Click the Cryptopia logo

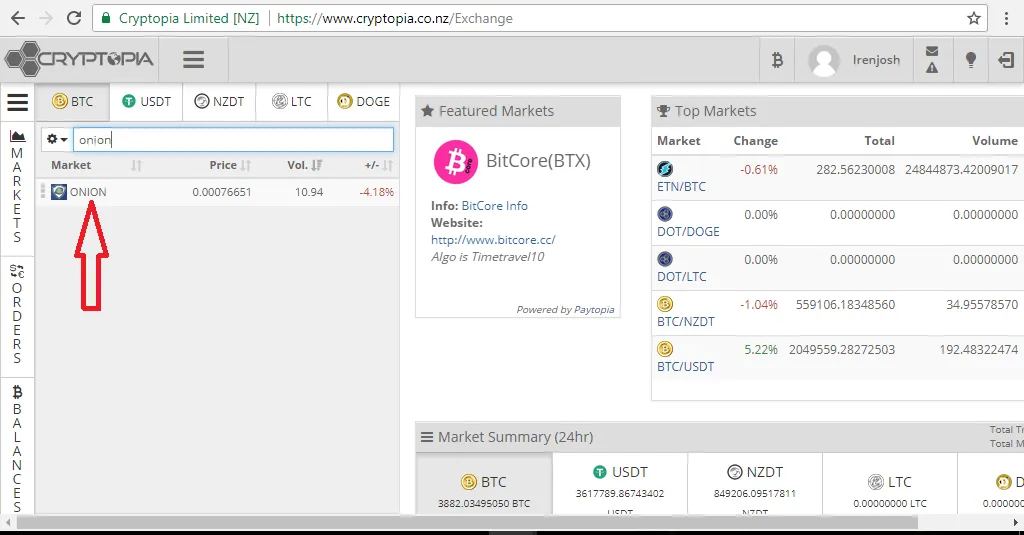(78, 59)
